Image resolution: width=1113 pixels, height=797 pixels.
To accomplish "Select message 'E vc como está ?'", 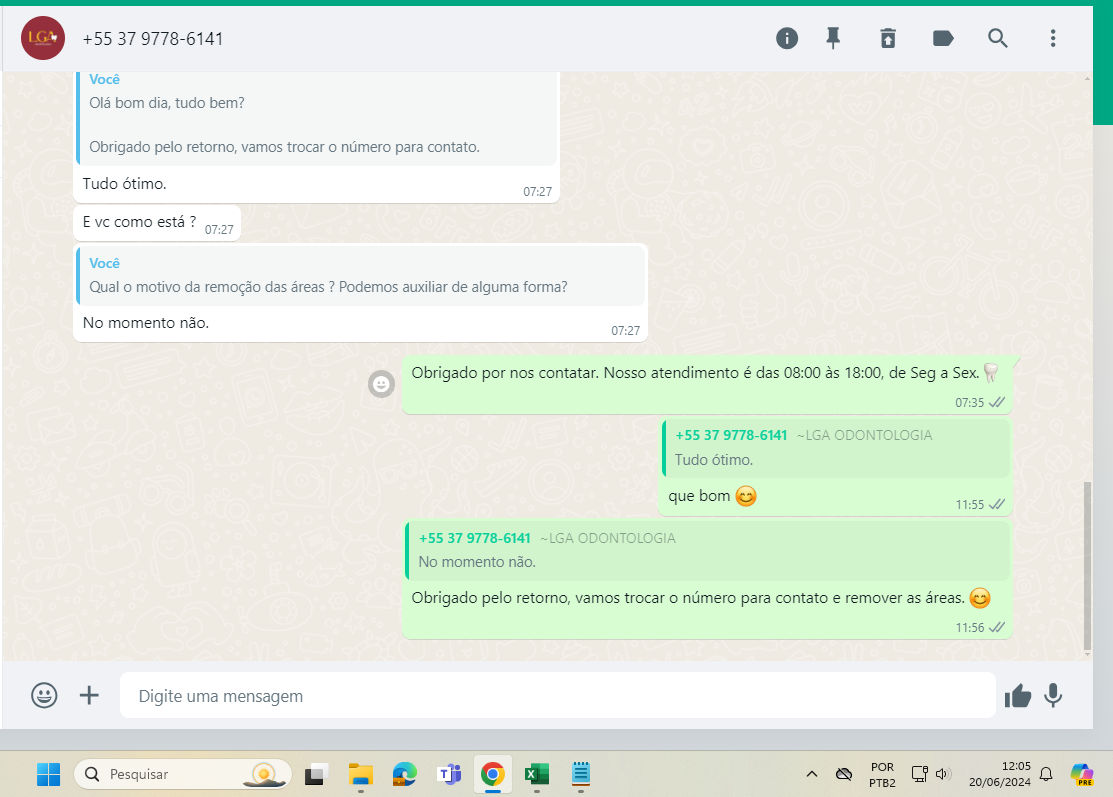I will pyautogui.click(x=157, y=223).
